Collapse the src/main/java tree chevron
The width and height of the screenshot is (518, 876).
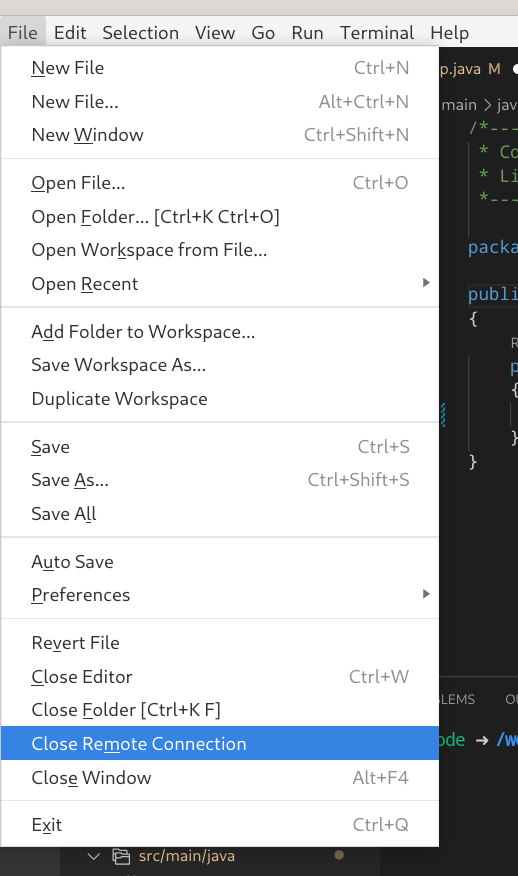tap(93, 856)
